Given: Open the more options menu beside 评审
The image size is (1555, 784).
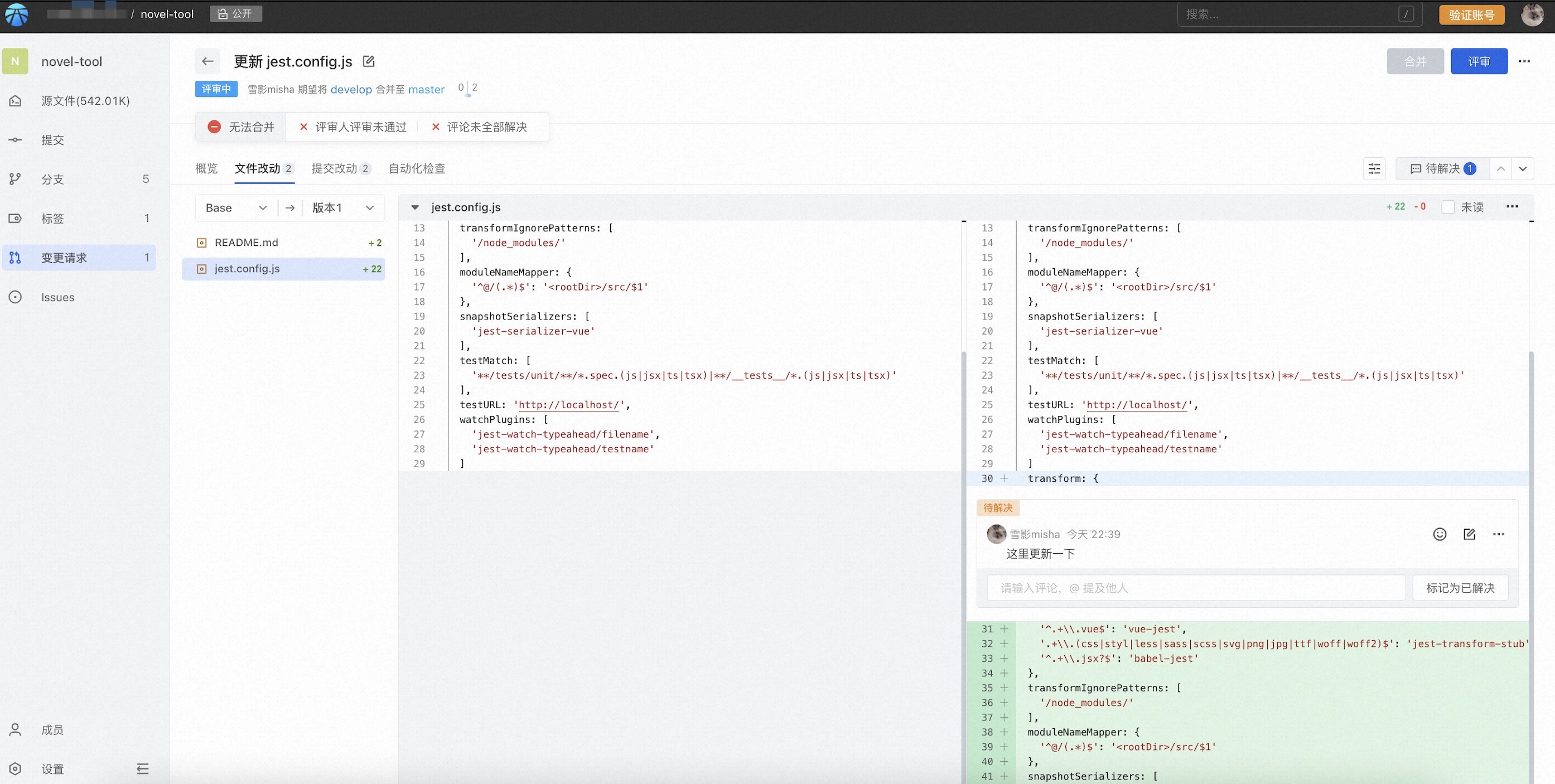Looking at the screenshot, I should [1524, 61].
